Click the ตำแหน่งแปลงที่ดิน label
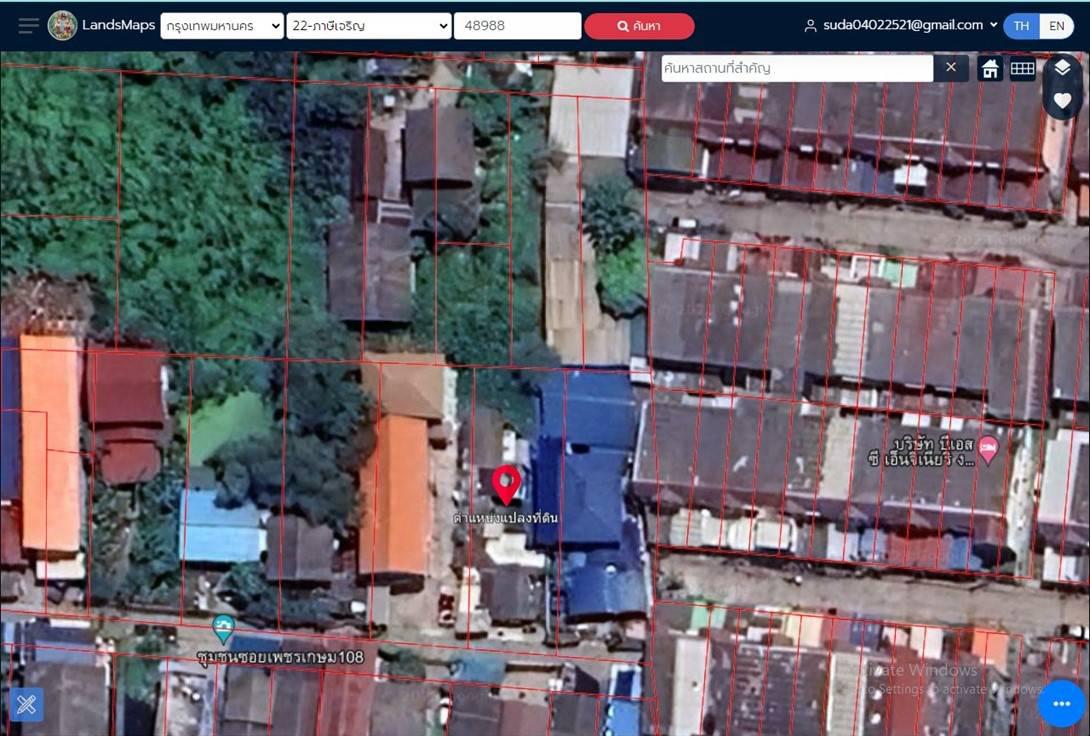 (x=505, y=518)
